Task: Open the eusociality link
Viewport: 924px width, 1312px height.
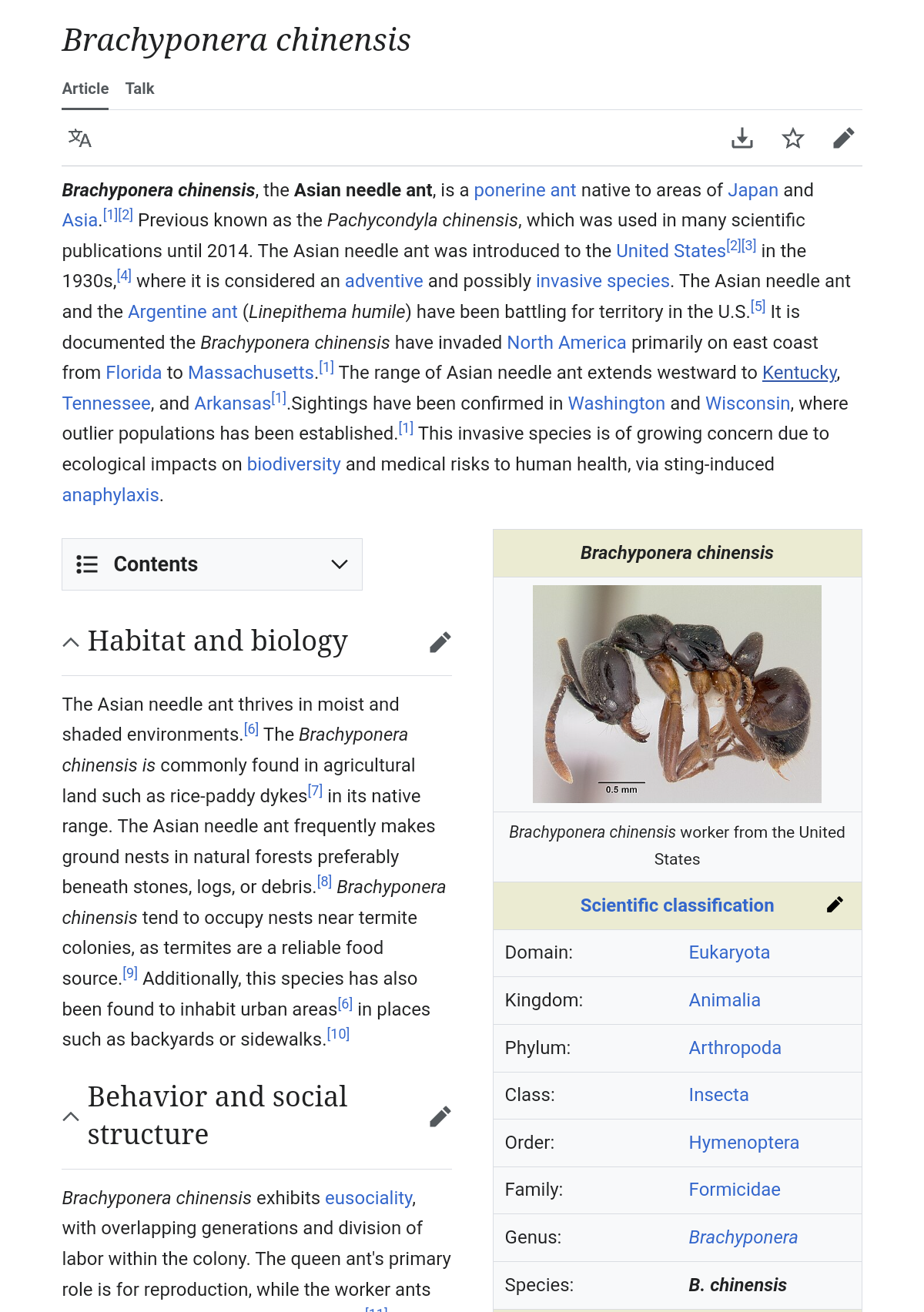Action: click(x=369, y=1198)
